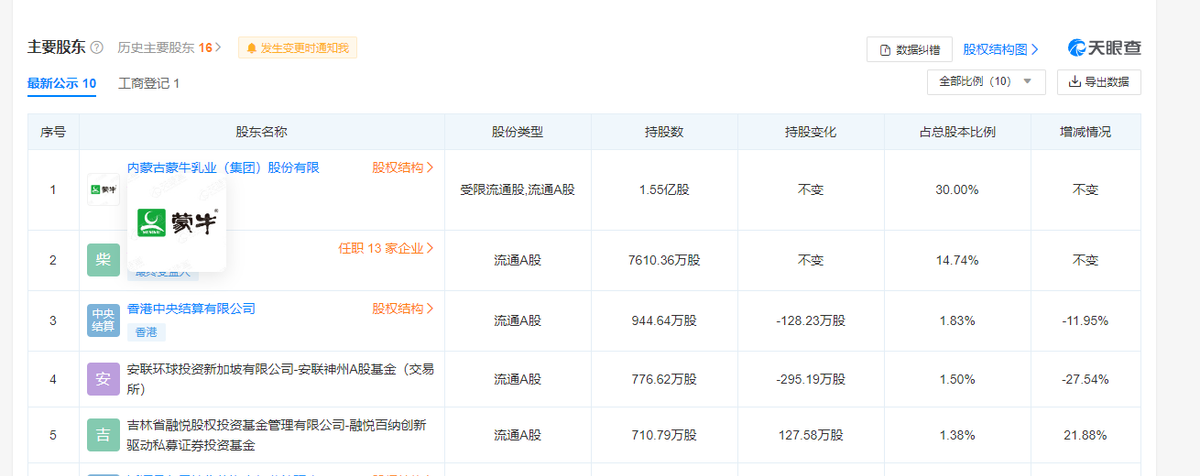This screenshot has width=1200, height=476.
Task: Select the 21.88% cell
Action: [1085, 435]
